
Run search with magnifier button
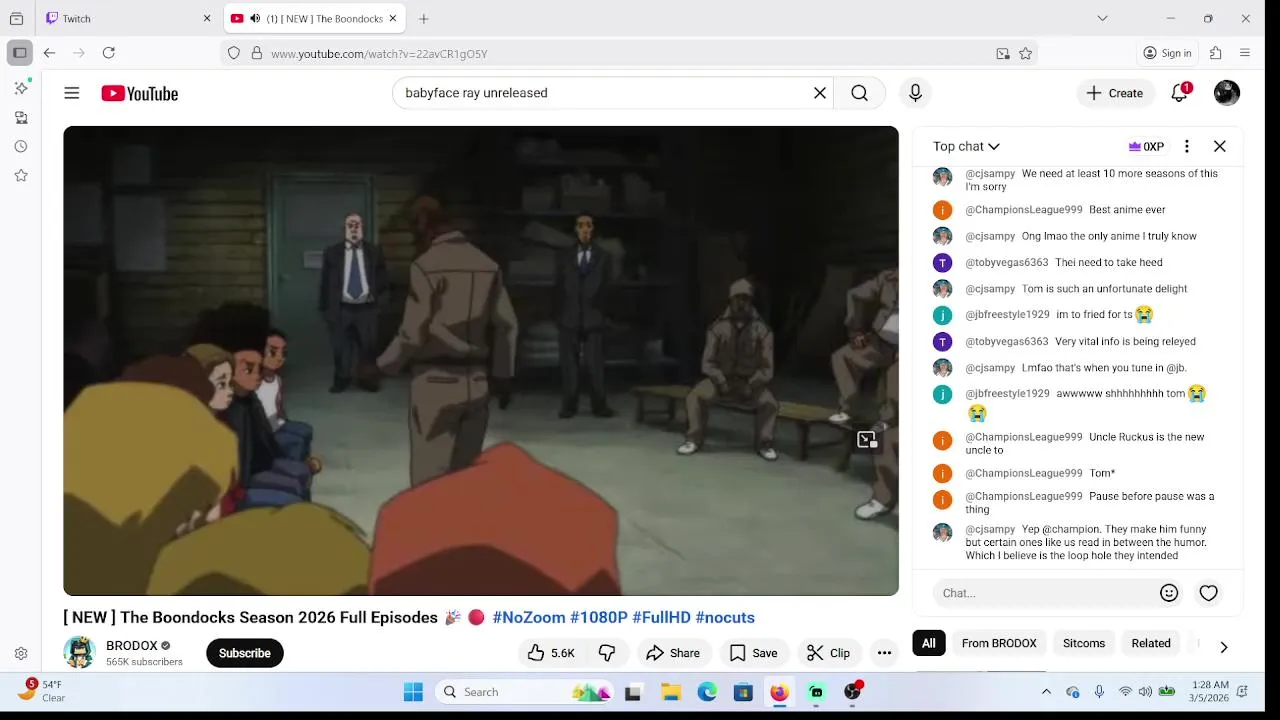[x=859, y=93]
